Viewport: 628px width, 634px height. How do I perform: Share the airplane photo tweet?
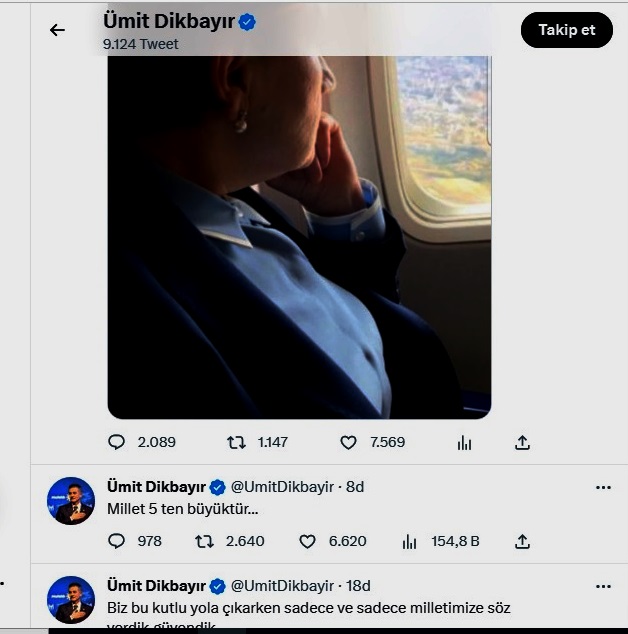click(x=522, y=442)
